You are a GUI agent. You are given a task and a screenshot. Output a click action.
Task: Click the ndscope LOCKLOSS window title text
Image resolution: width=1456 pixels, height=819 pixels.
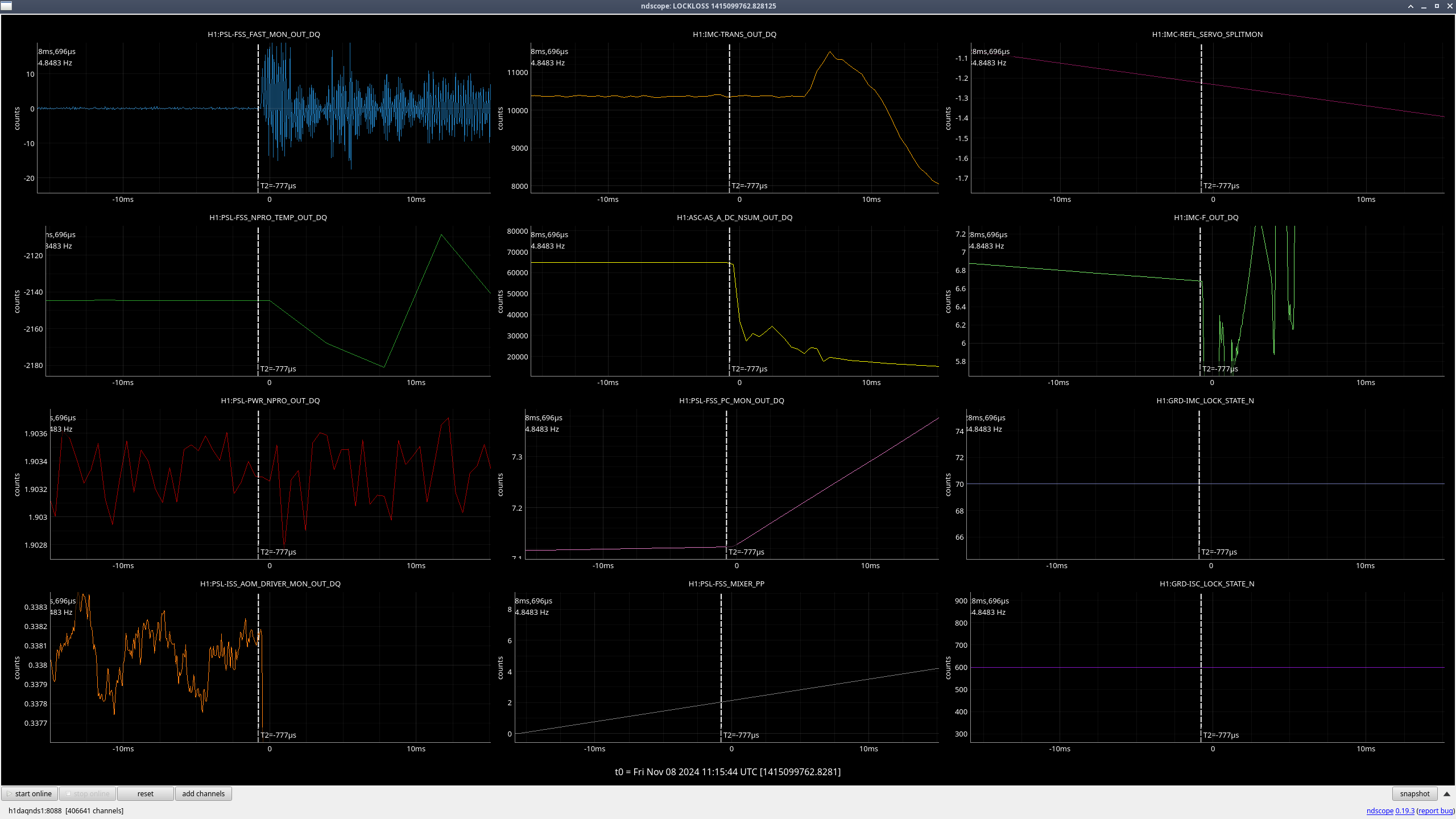pyautogui.click(x=708, y=6)
